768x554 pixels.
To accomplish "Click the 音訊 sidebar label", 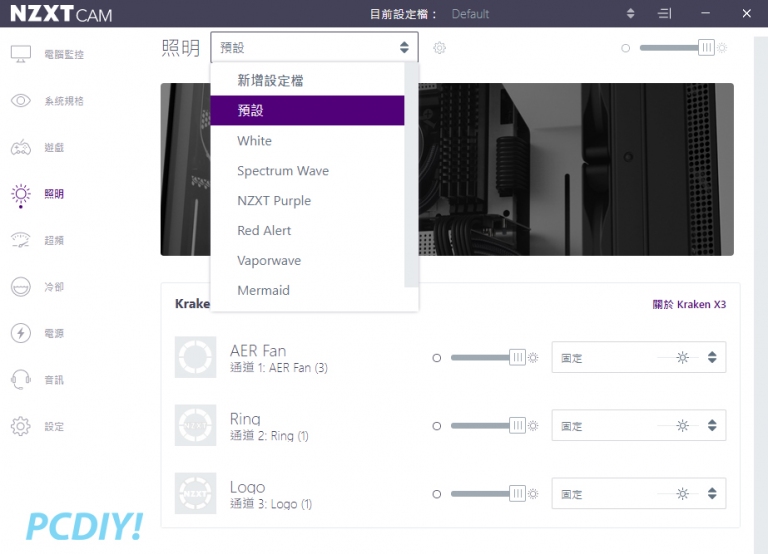I will (54, 380).
